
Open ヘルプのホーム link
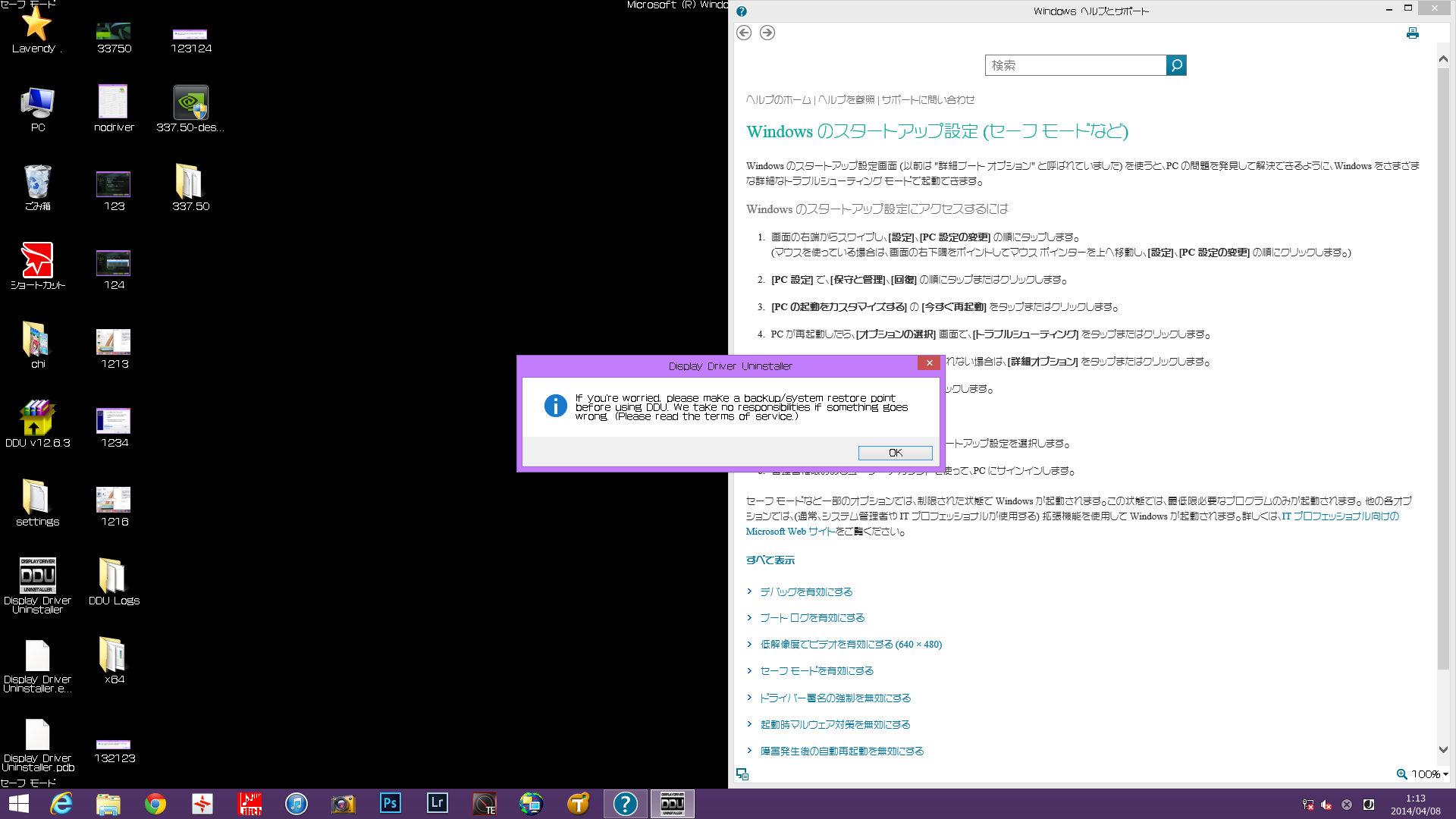[778, 100]
